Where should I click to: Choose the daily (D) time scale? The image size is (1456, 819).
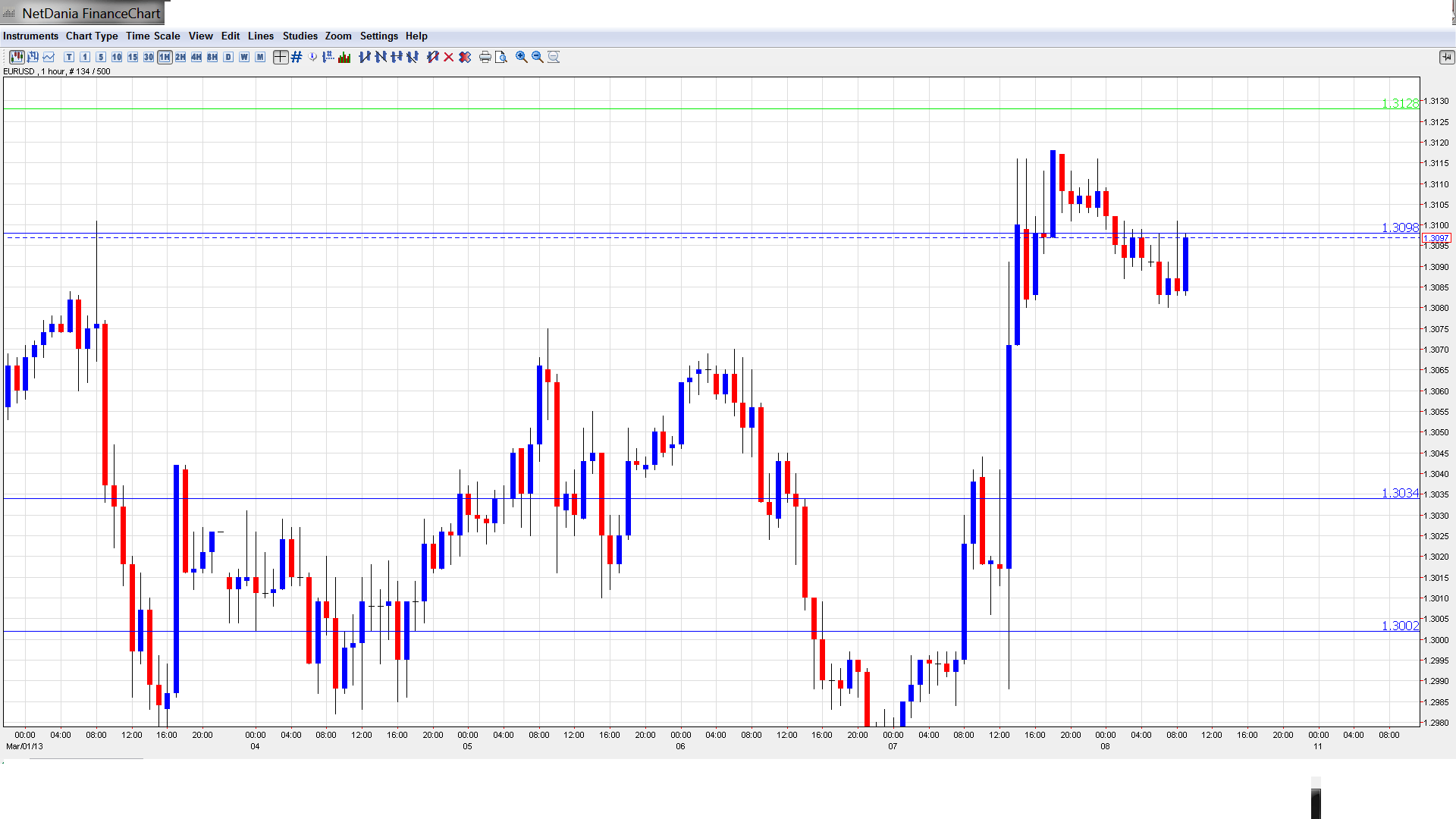coord(228,57)
